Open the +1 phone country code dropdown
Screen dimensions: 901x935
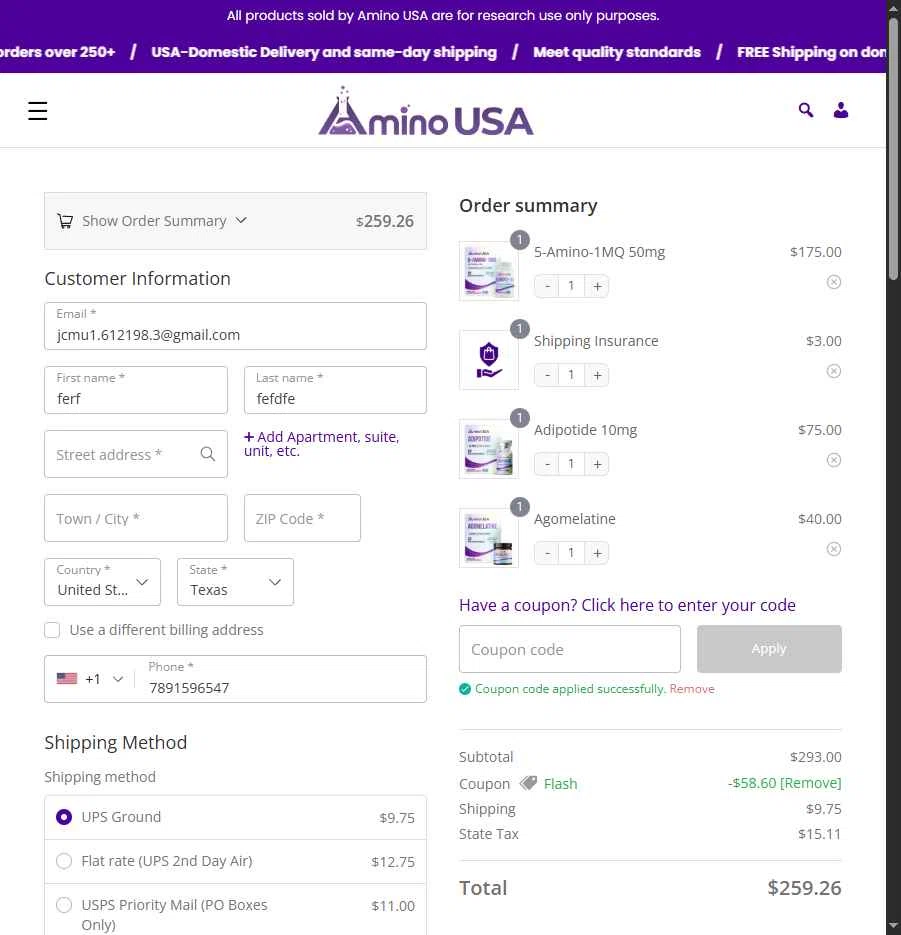[89, 679]
